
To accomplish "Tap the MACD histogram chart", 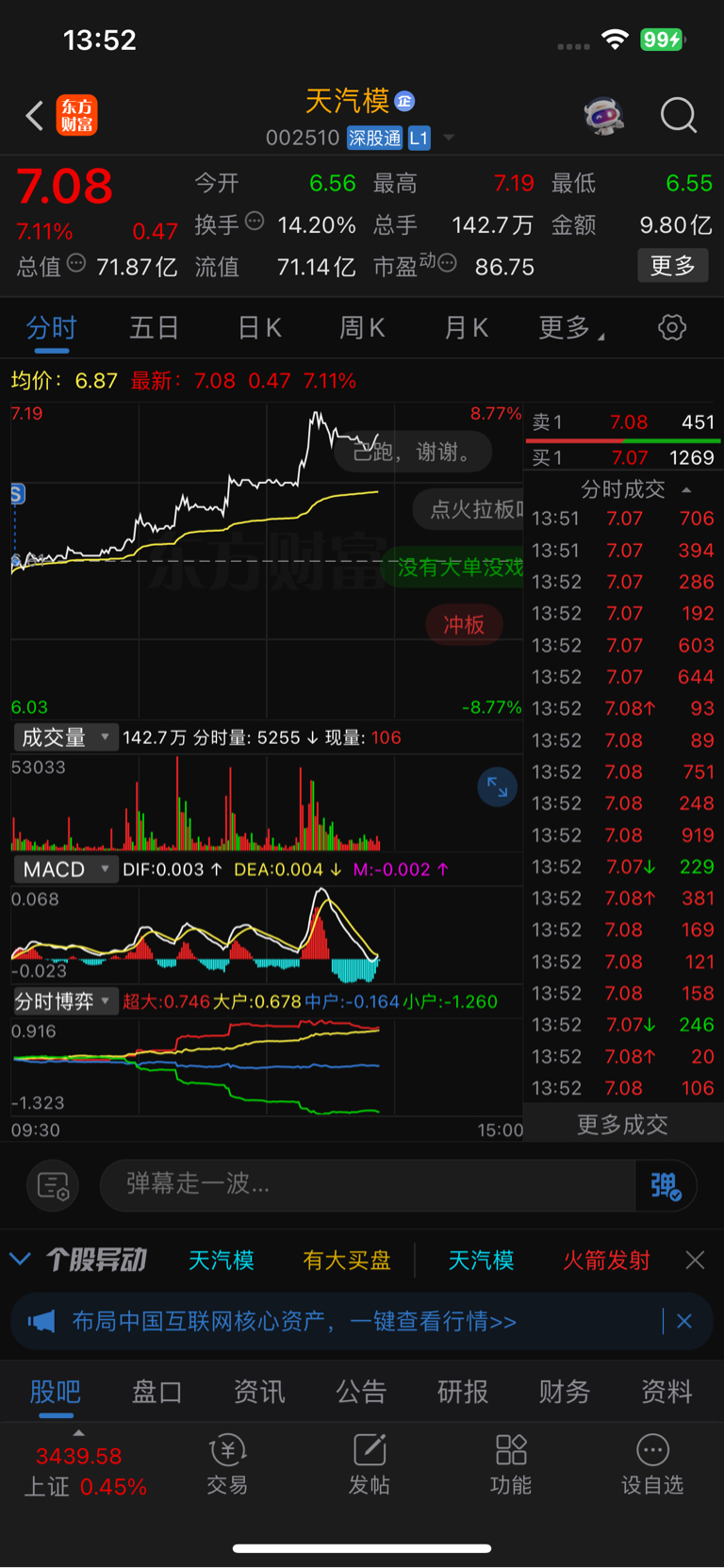I will (267, 935).
